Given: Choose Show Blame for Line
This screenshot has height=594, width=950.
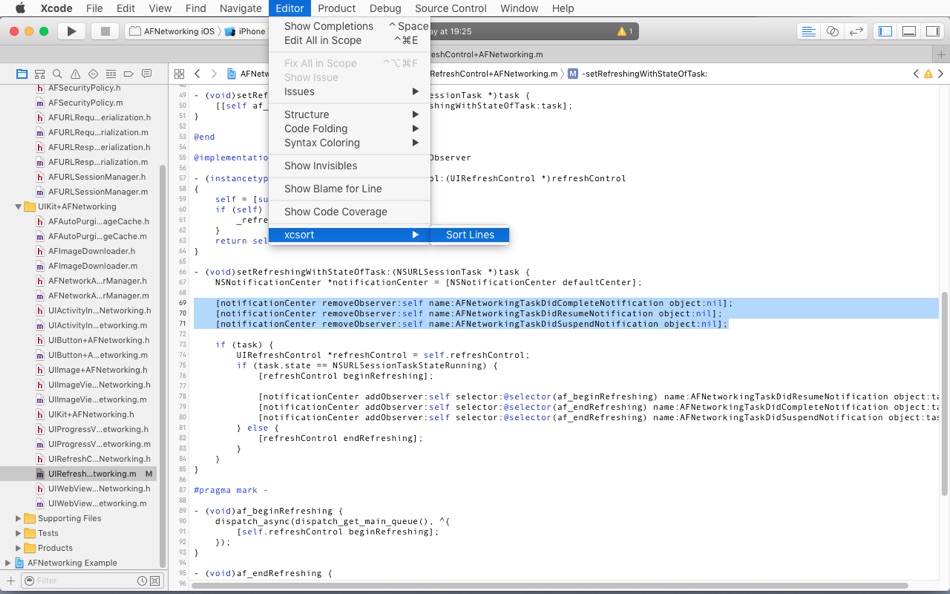Looking at the screenshot, I should tap(349, 189).
